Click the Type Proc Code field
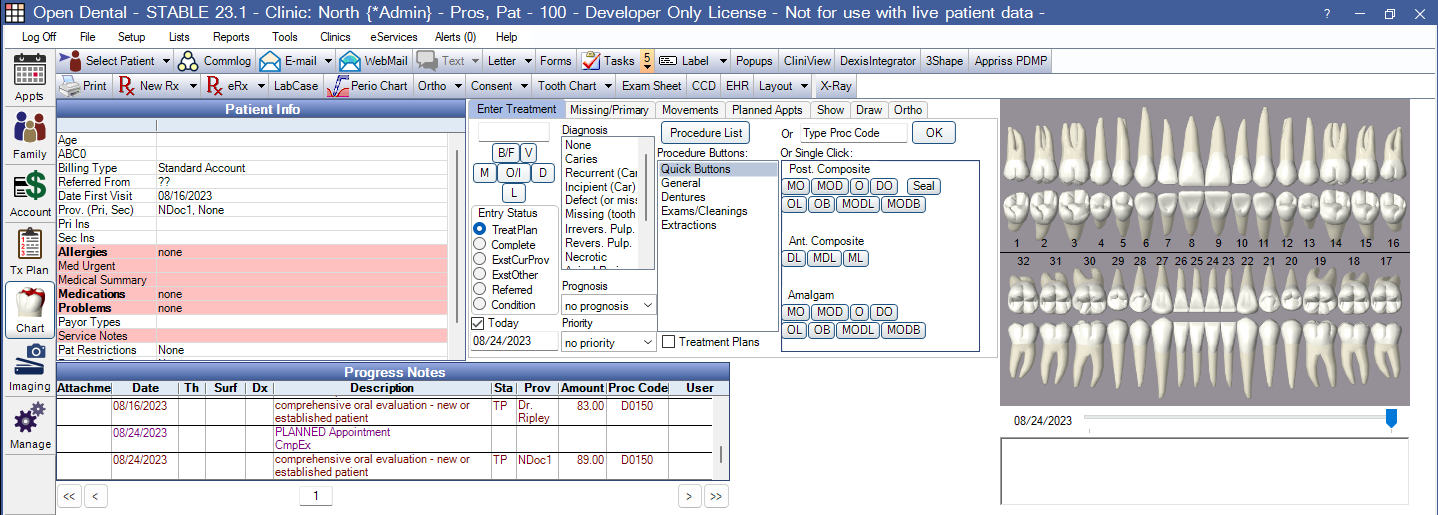The height and width of the screenshot is (515, 1438). (853, 133)
